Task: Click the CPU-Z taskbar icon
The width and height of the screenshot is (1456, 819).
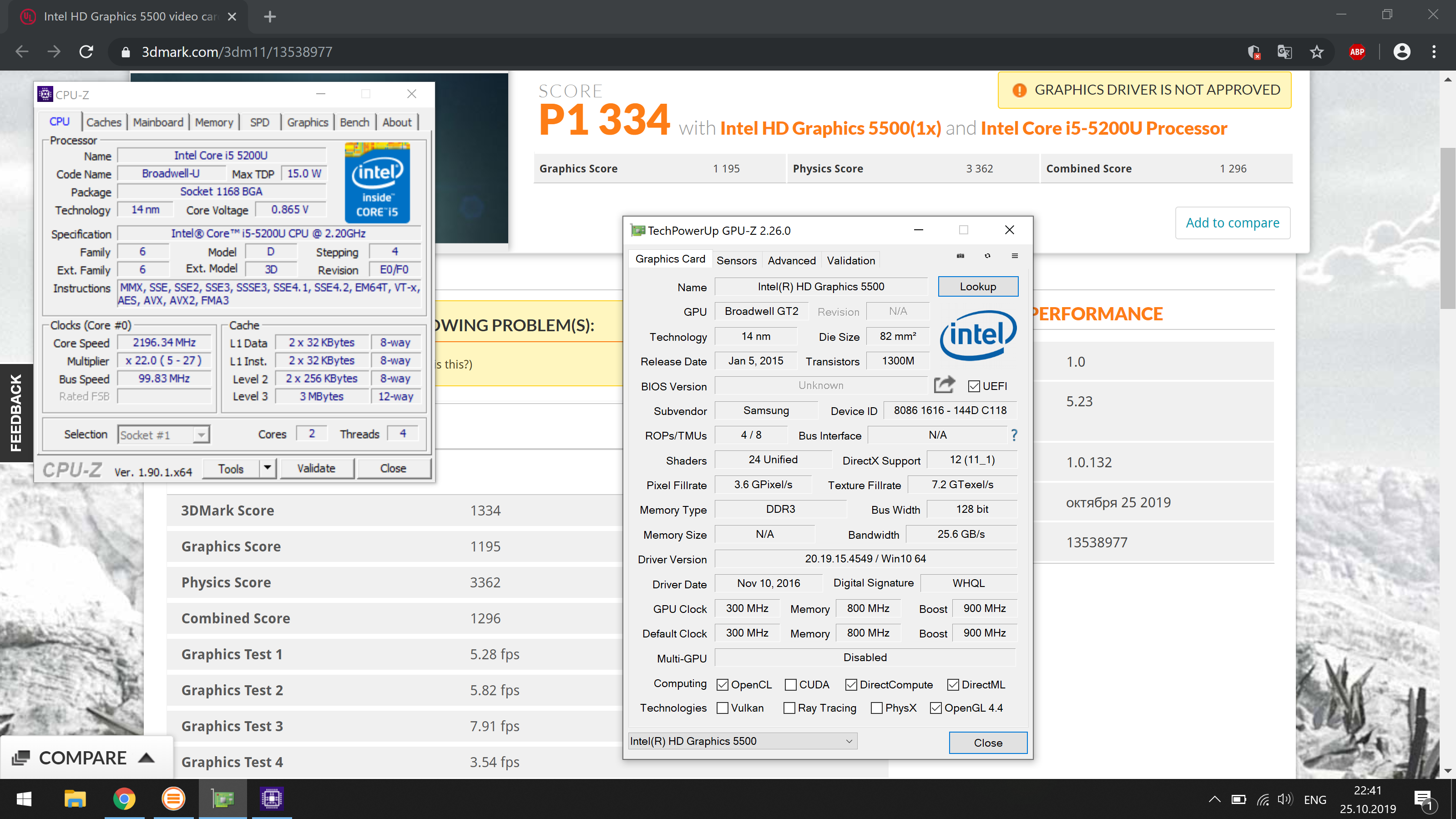Action: [x=272, y=799]
